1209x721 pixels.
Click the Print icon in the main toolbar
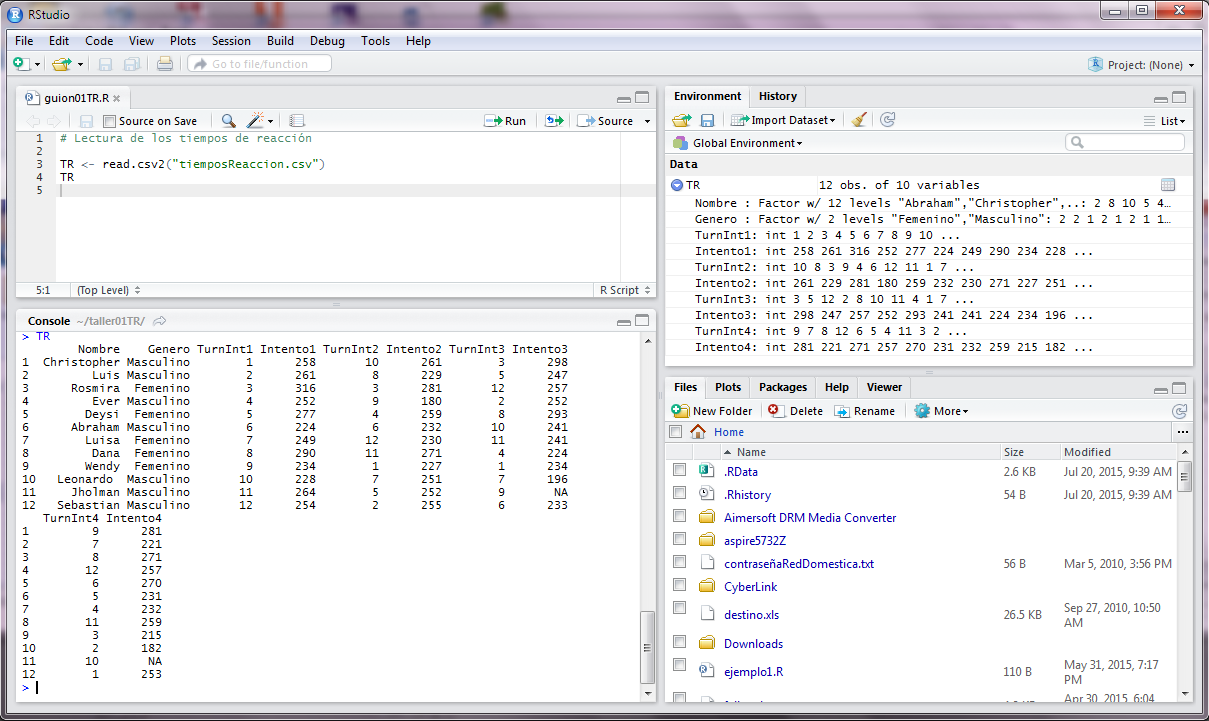[x=165, y=64]
